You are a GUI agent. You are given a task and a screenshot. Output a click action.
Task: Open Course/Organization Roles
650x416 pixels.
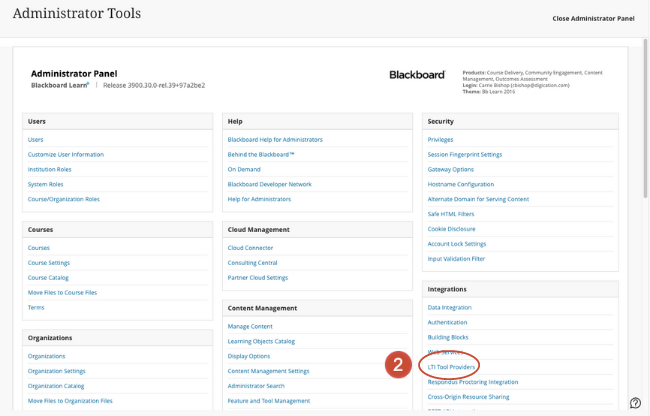63,199
